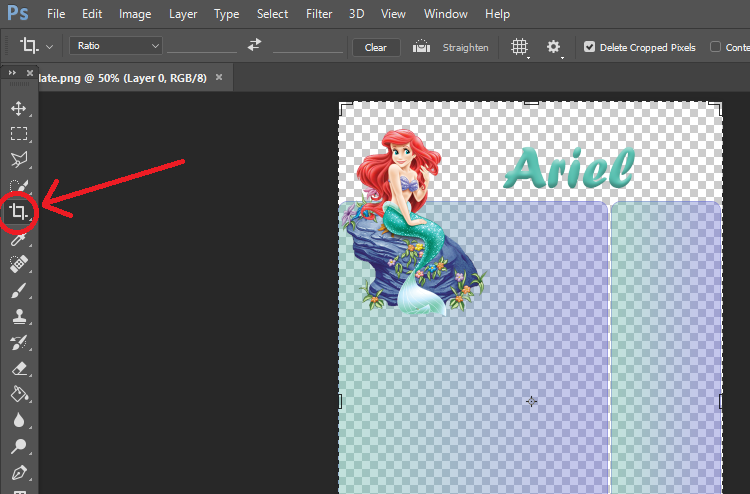Select the Eyedropper tool
Screen dimensions: 750x494
(19, 239)
